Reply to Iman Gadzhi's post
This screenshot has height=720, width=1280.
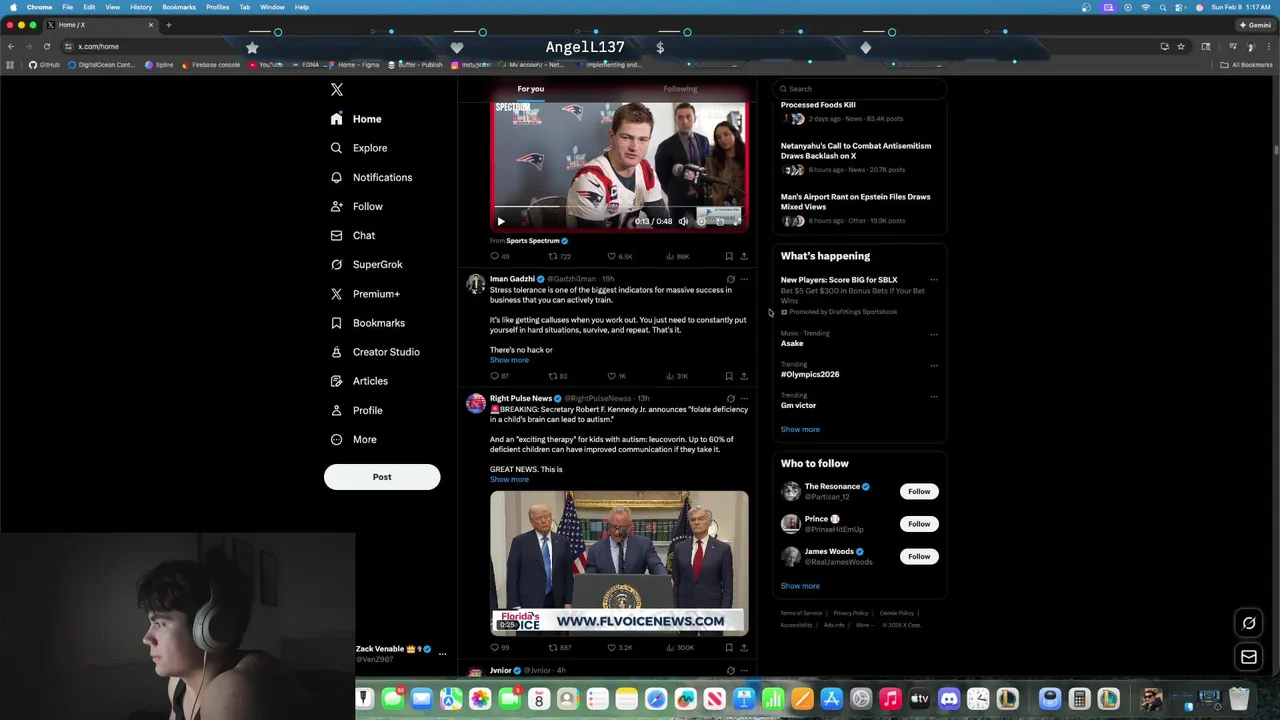(x=499, y=376)
